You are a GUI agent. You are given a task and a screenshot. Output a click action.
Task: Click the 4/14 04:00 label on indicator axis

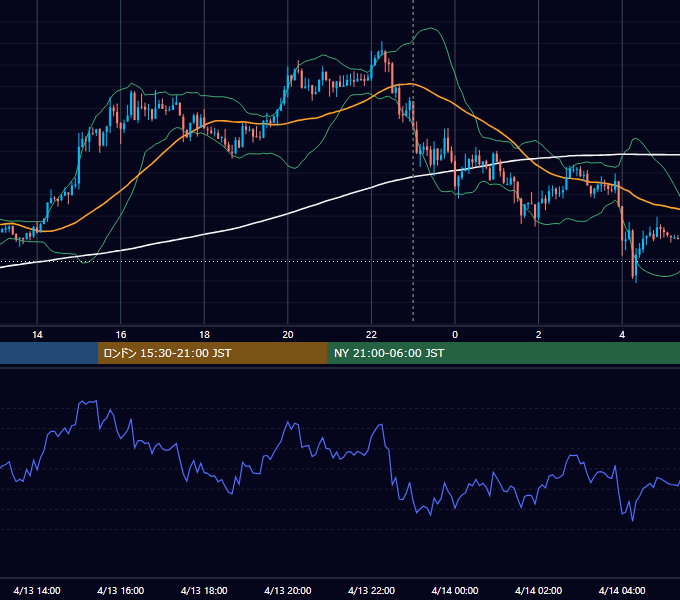coord(622,590)
